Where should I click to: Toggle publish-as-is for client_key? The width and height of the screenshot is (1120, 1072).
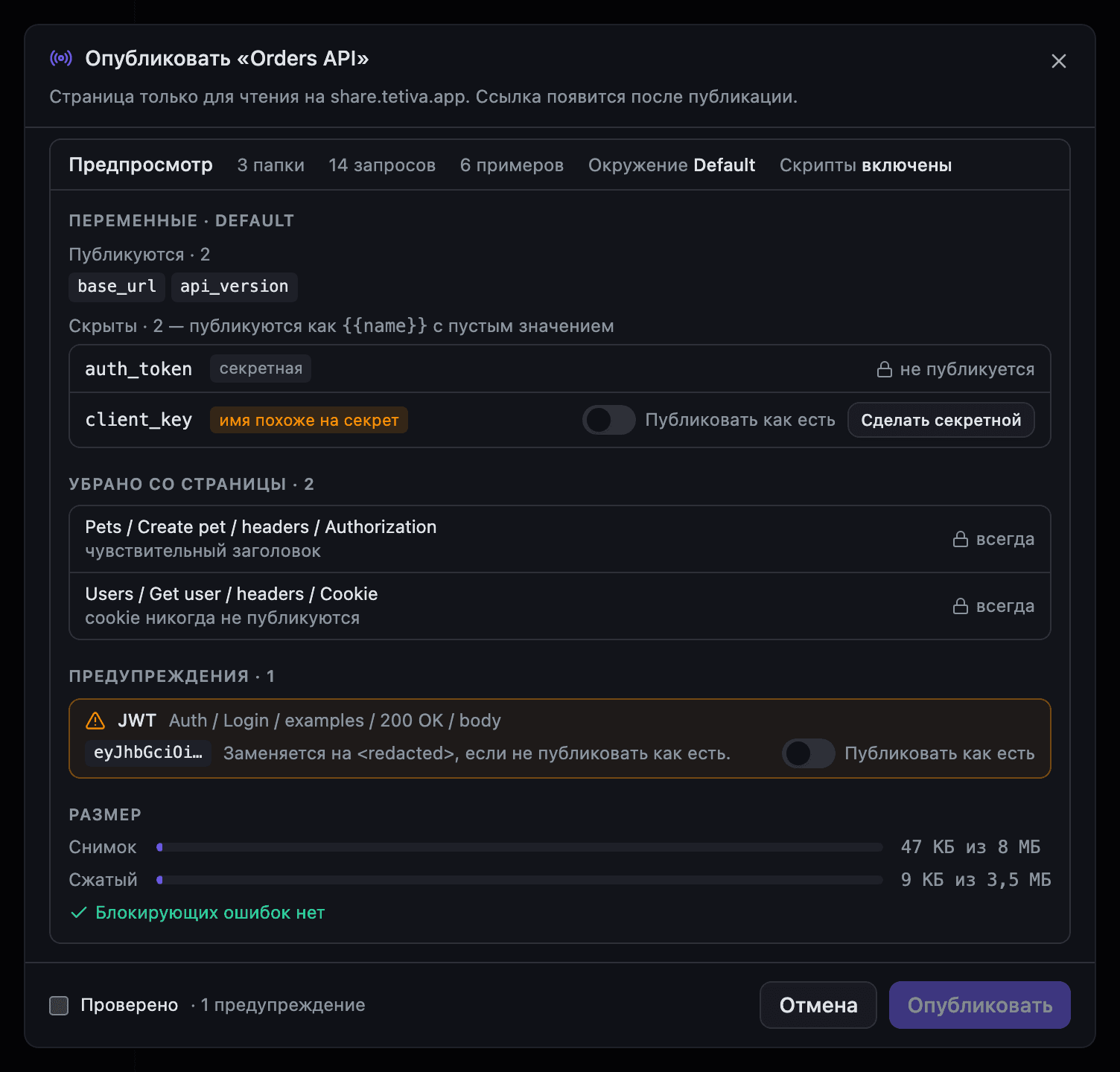click(x=609, y=420)
